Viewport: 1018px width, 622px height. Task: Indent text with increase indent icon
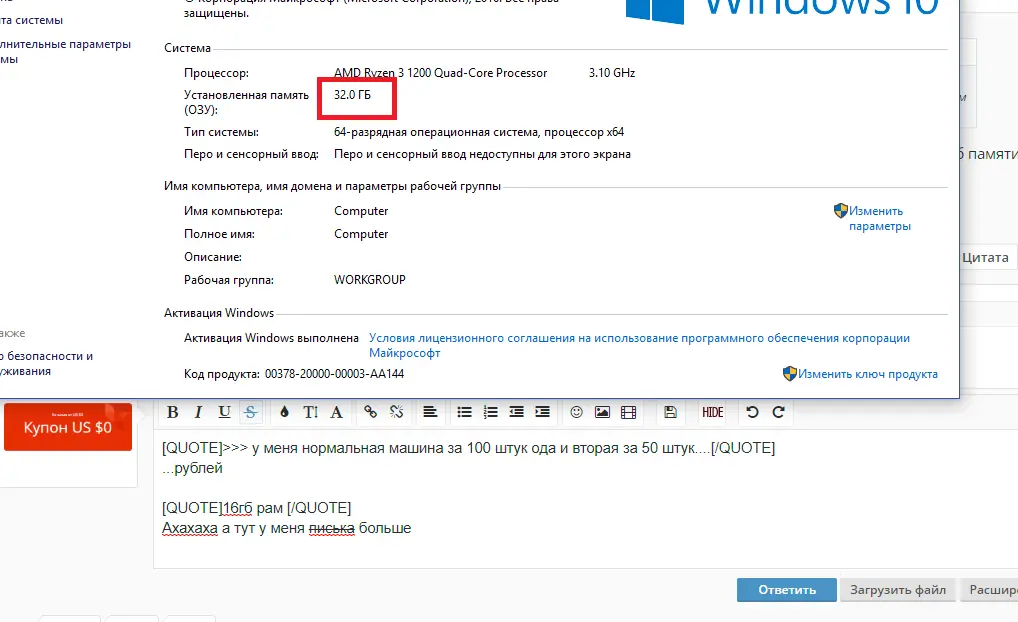click(542, 412)
